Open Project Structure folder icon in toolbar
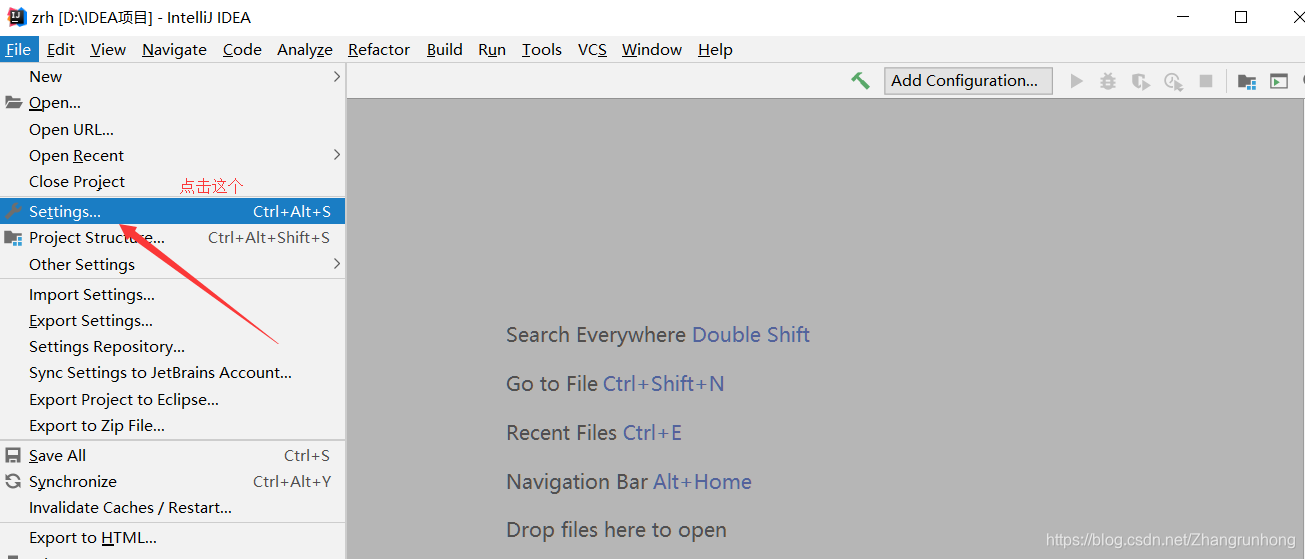Screen dimensions: 1305x559 point(1247,81)
